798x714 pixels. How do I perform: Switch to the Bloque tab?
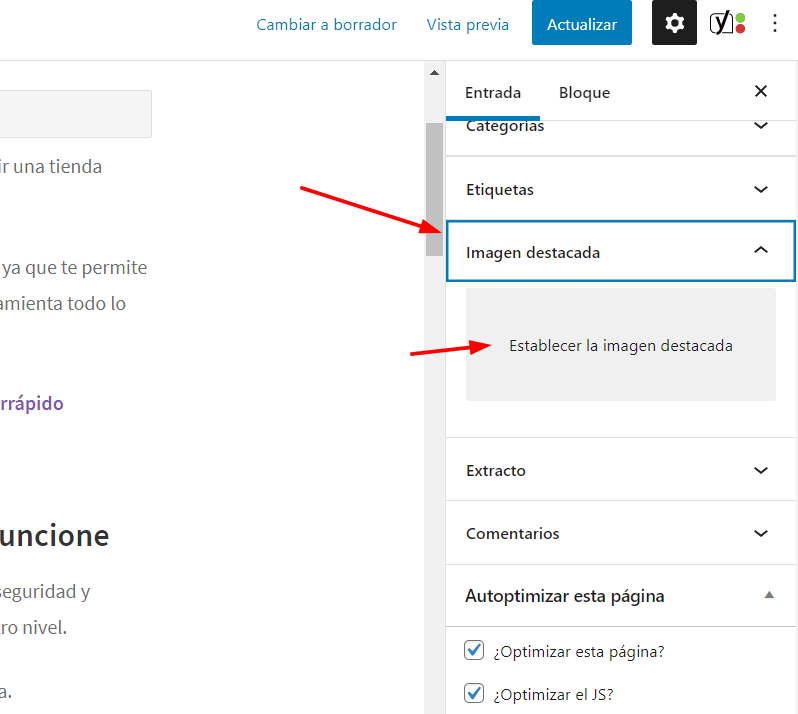(x=584, y=93)
